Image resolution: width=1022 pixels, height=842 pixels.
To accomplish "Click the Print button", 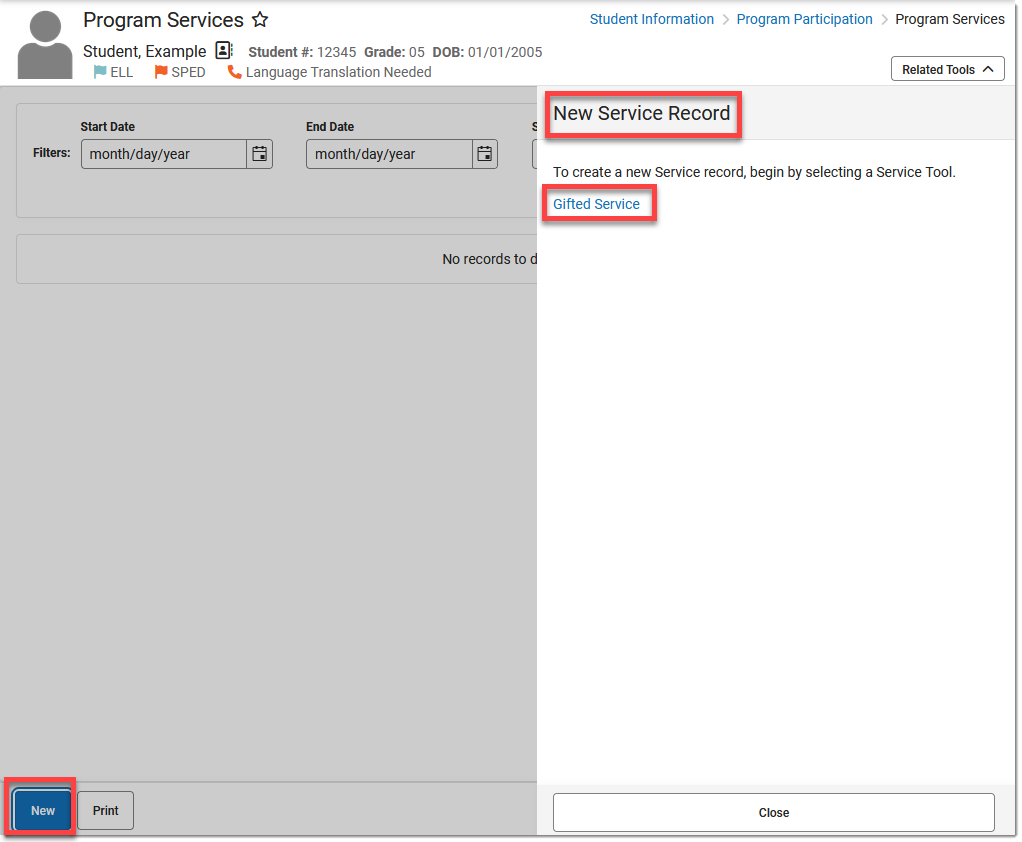I will coord(106,810).
